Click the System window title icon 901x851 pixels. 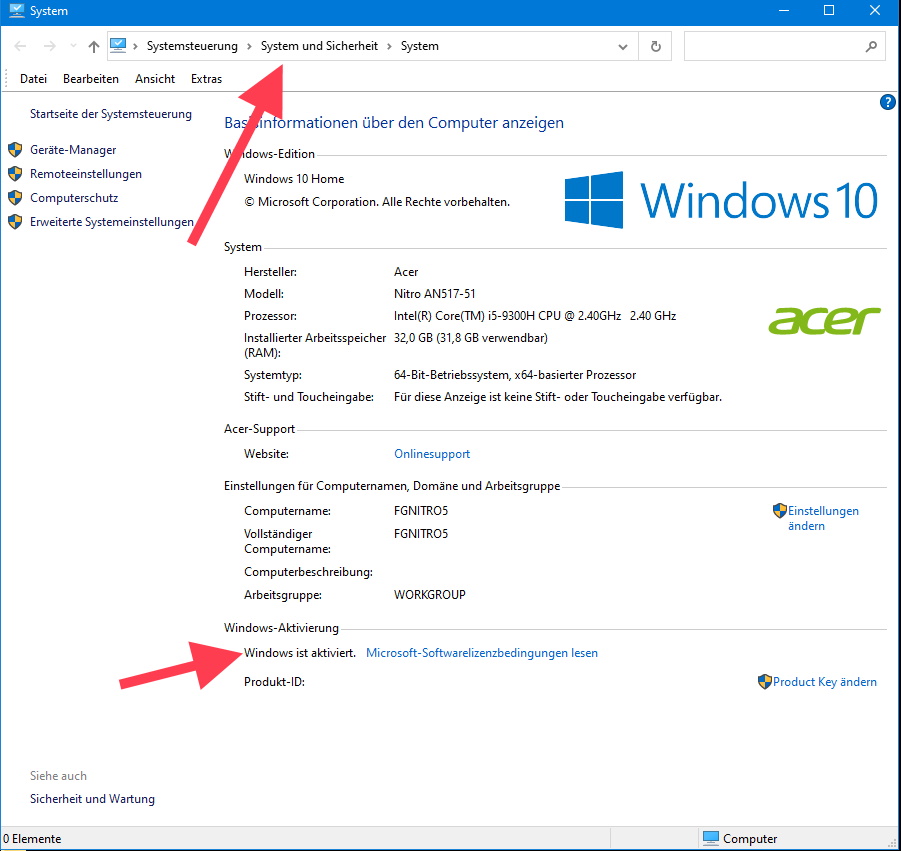click(x=17, y=10)
